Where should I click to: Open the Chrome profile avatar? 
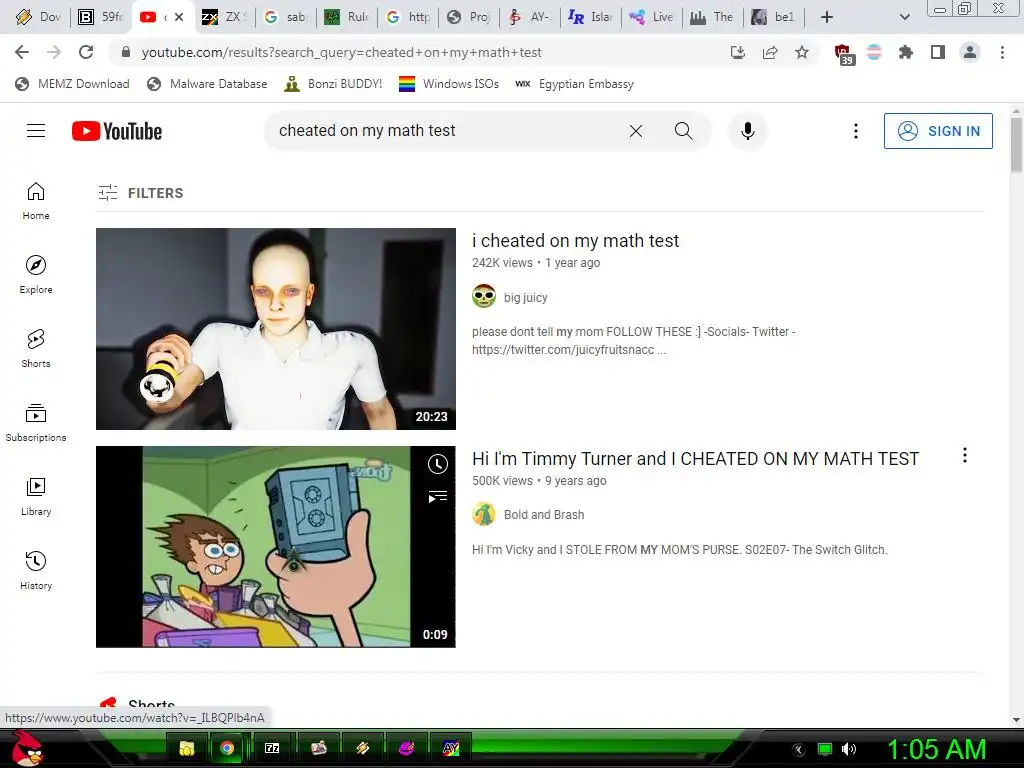coord(970,52)
